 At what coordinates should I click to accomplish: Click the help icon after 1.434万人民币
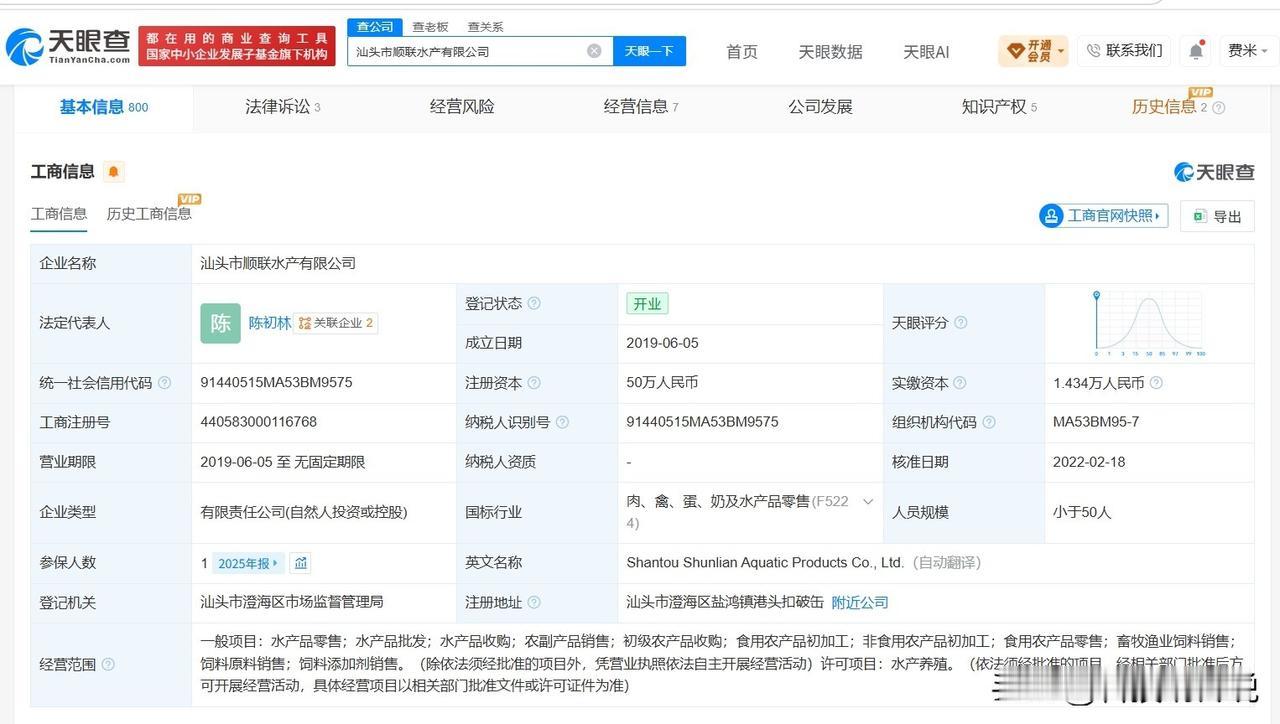(1156, 383)
